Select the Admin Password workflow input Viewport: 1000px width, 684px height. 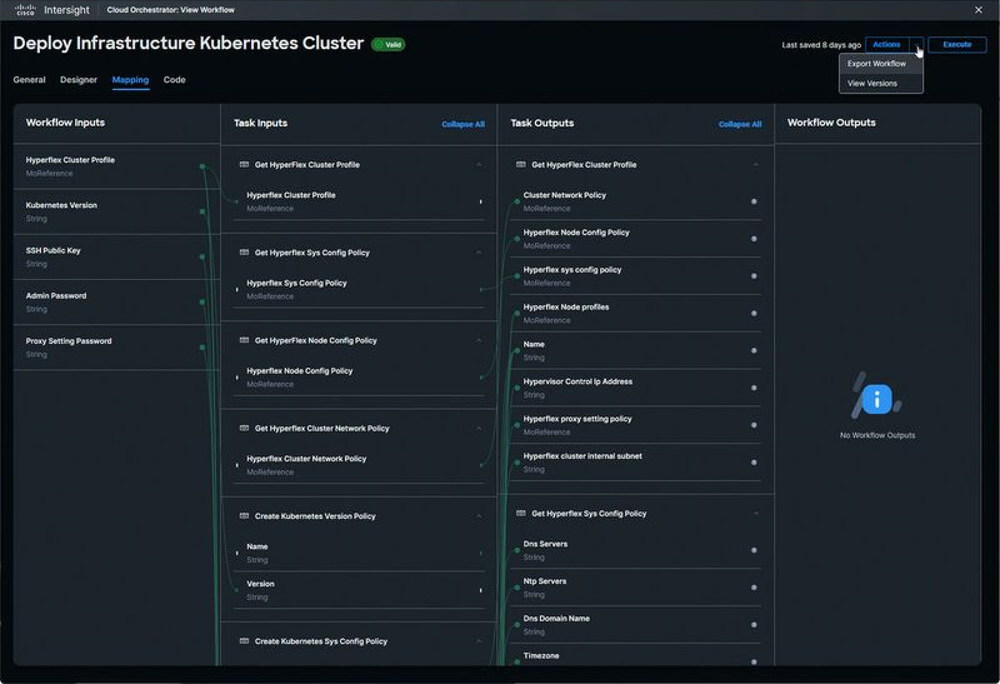click(116, 302)
